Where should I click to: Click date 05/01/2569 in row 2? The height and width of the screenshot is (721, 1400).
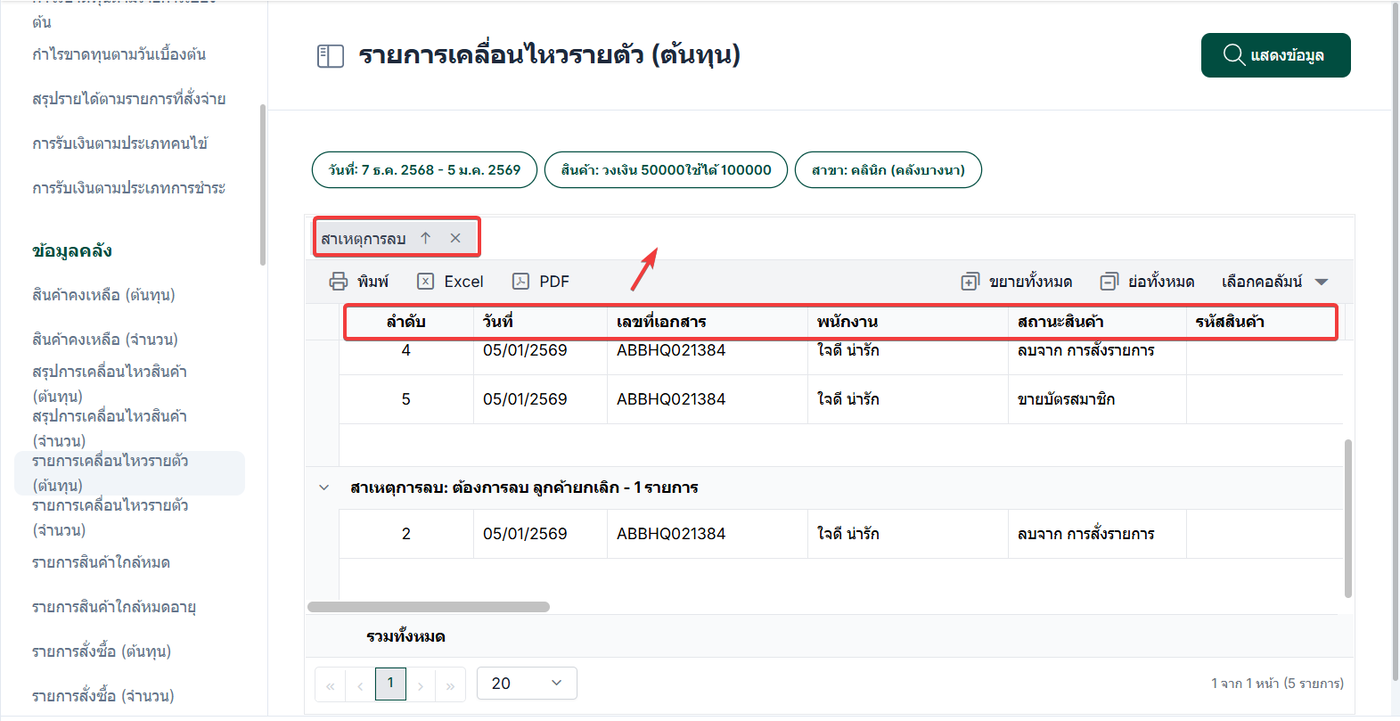[525, 534]
